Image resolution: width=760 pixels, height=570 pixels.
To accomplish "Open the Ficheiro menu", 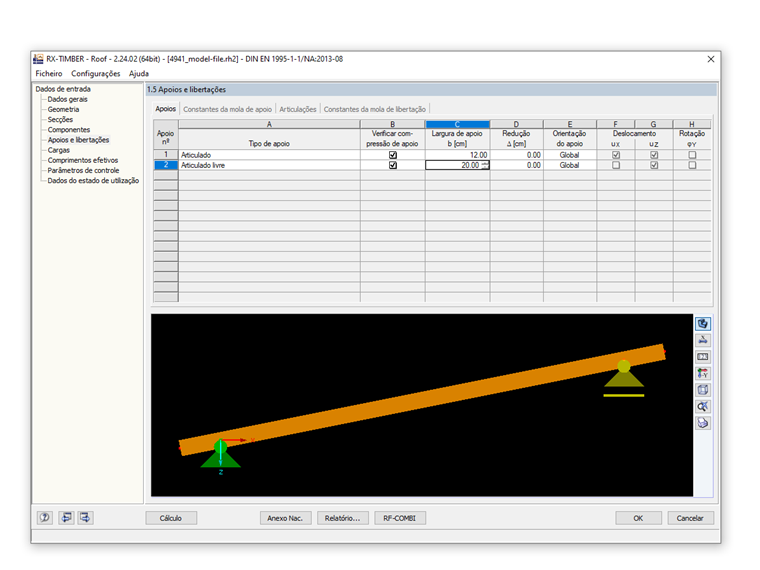I will 49,74.
